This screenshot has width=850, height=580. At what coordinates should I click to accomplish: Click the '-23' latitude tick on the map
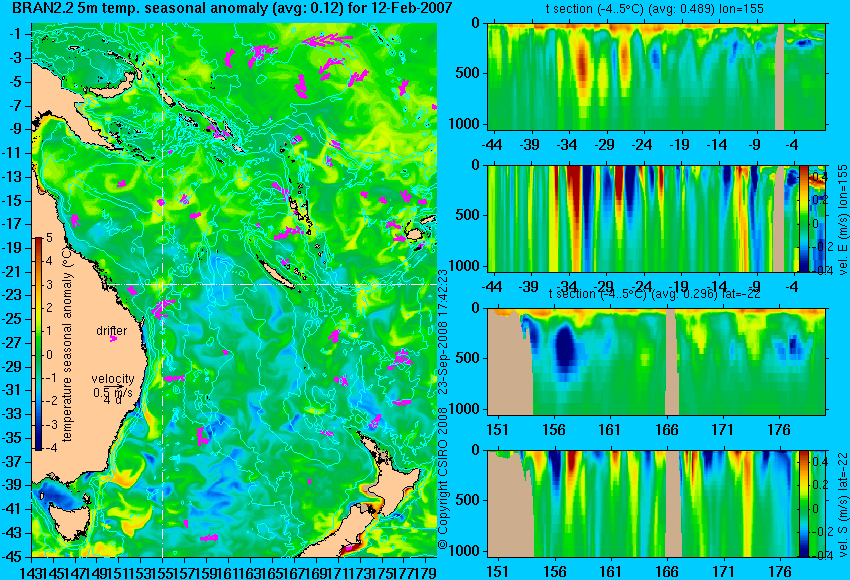pos(13,295)
